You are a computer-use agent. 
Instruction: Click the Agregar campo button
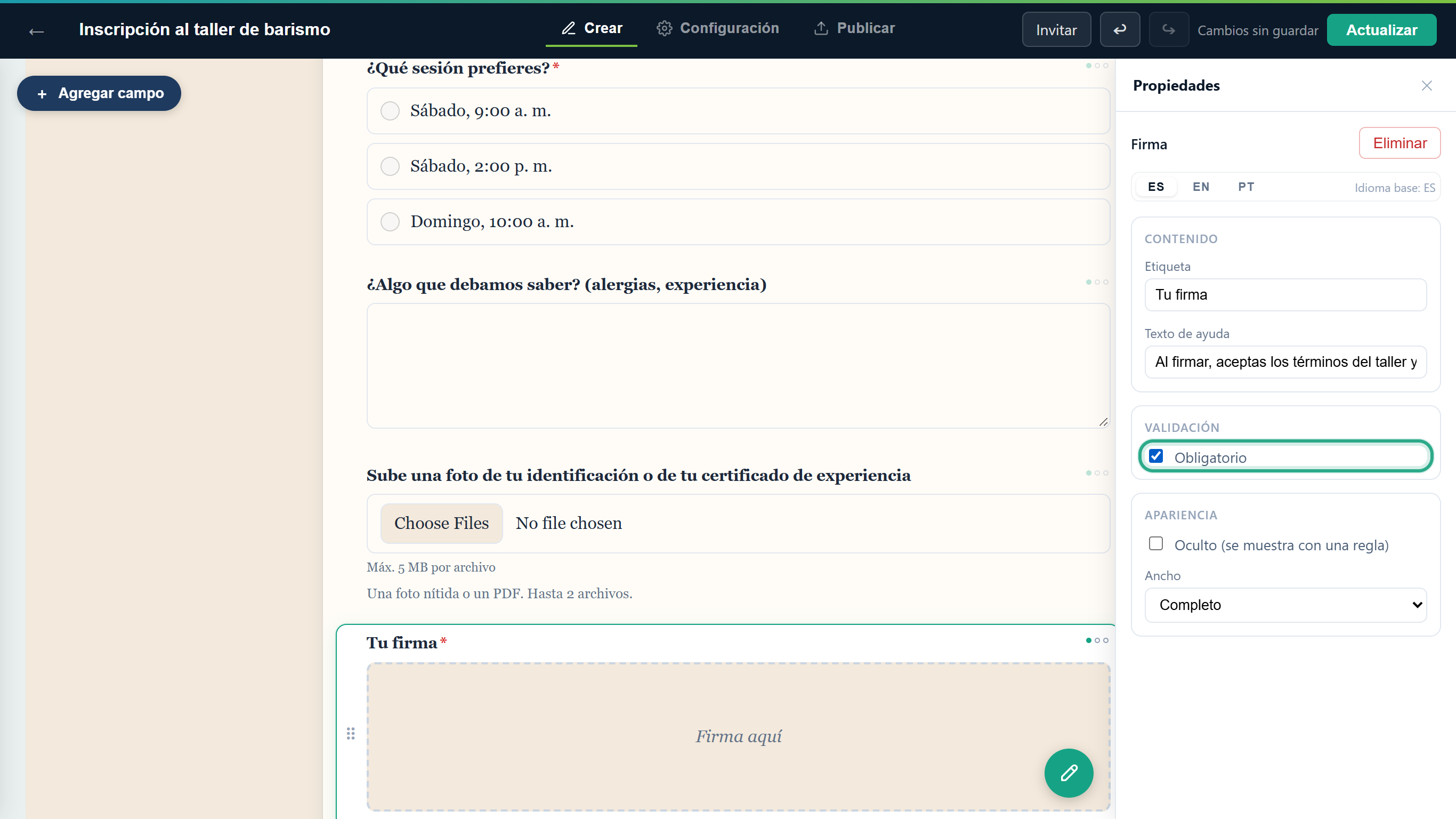[x=99, y=93]
